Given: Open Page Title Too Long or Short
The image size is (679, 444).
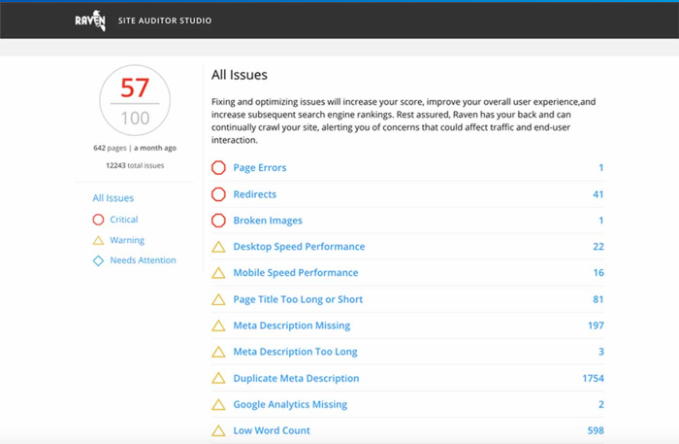Looking at the screenshot, I should (x=298, y=299).
